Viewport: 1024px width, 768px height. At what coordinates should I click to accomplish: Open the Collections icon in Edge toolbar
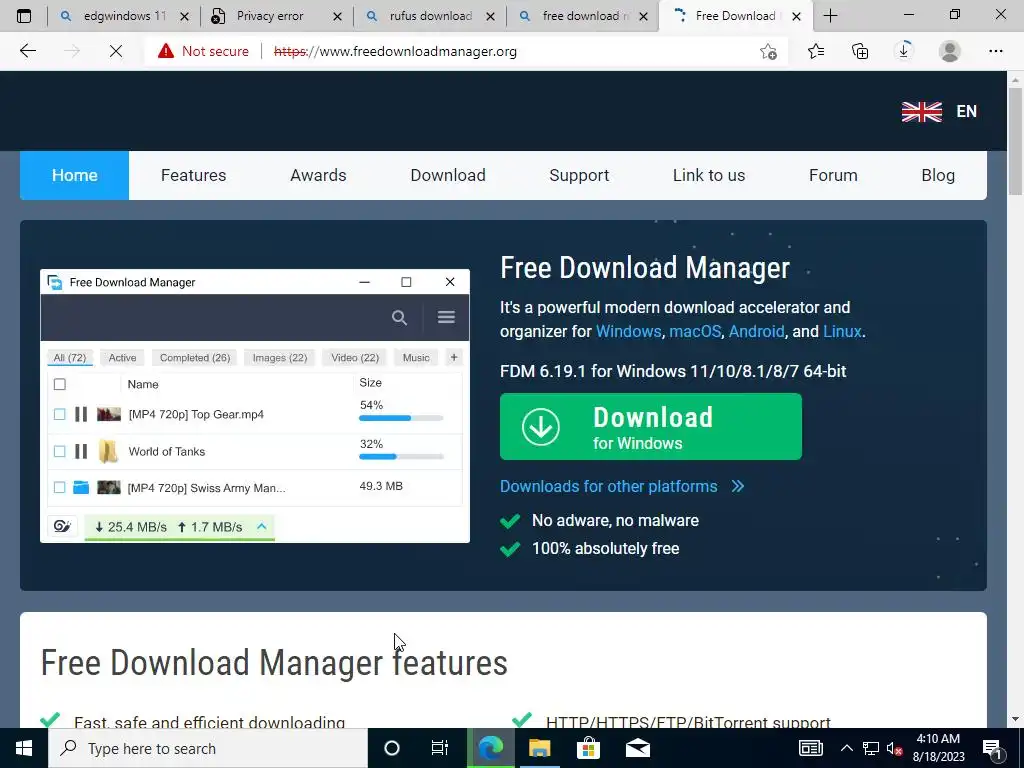860,51
